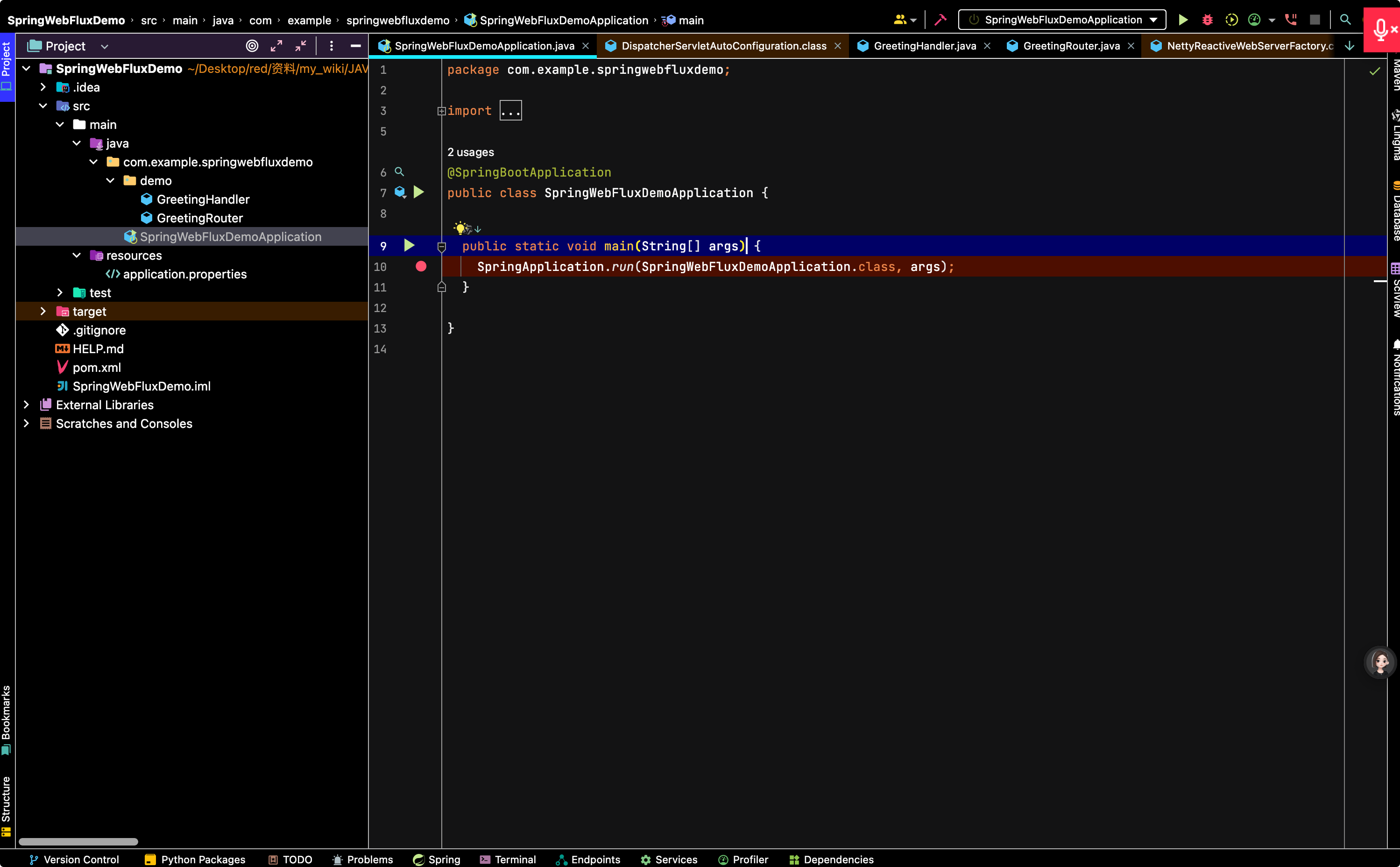The image size is (1400, 867).
Task: Open the Version Control tool window
Action: click(x=74, y=860)
